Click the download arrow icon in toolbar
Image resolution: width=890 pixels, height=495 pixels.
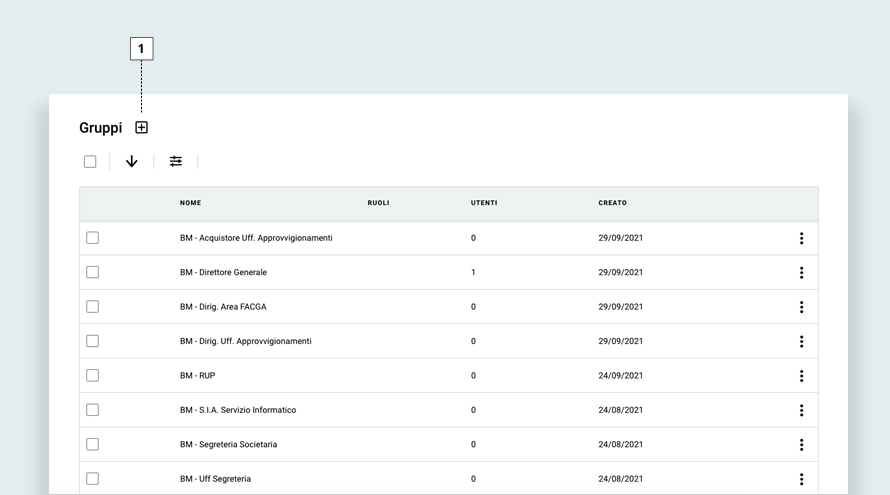[x=131, y=161]
